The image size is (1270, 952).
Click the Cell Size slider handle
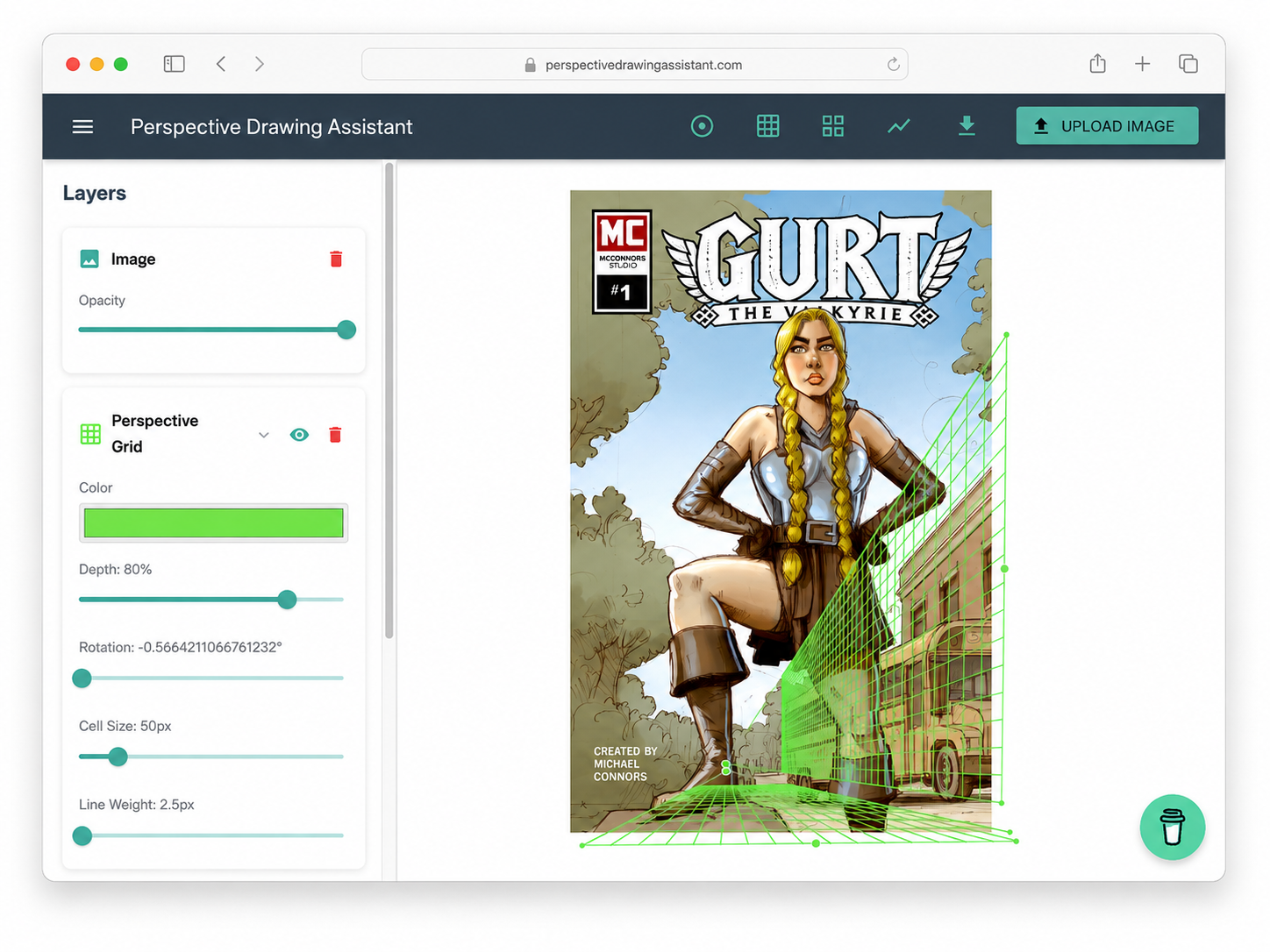tap(118, 757)
